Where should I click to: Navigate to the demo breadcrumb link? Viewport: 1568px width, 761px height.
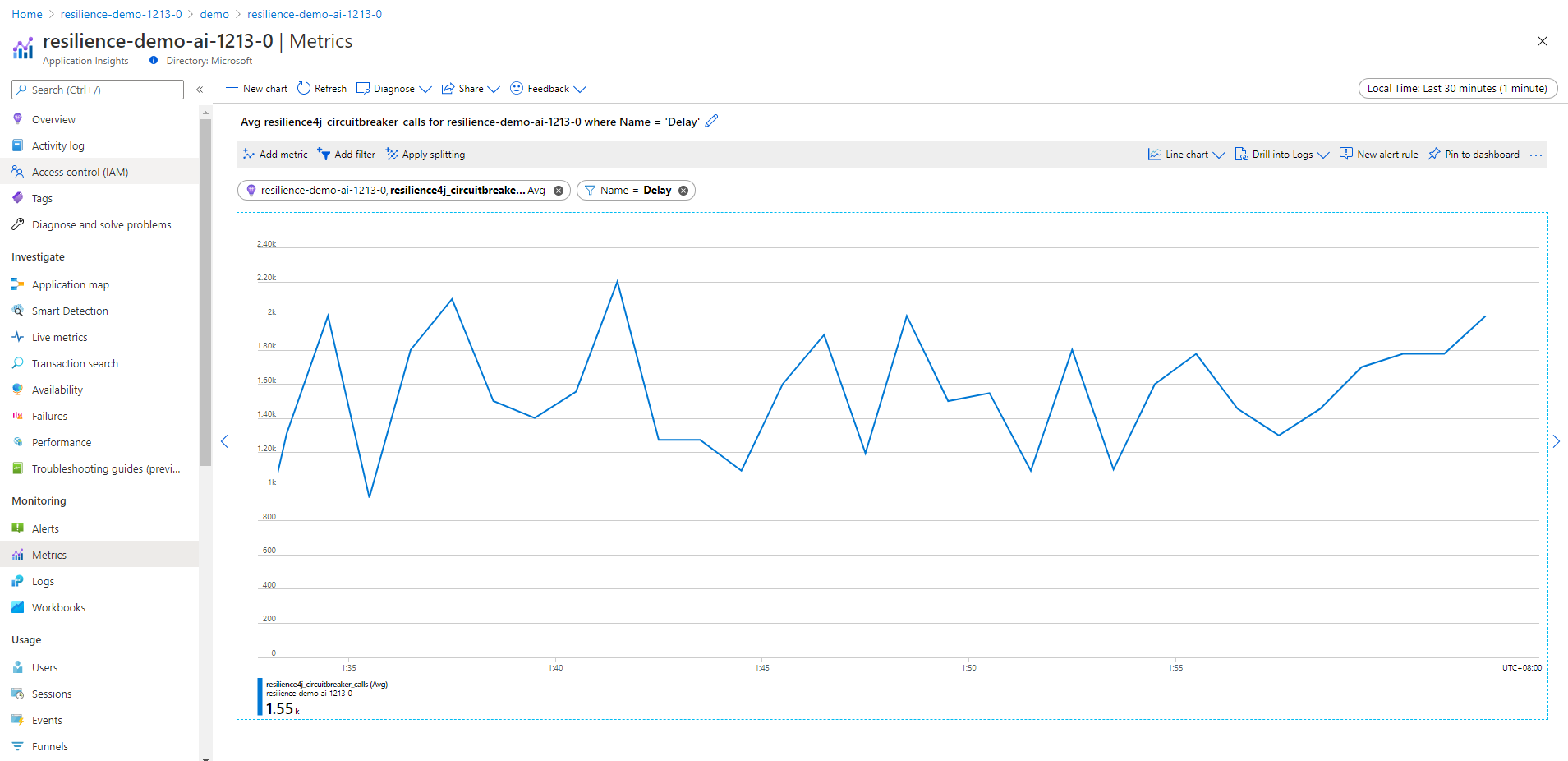[214, 14]
